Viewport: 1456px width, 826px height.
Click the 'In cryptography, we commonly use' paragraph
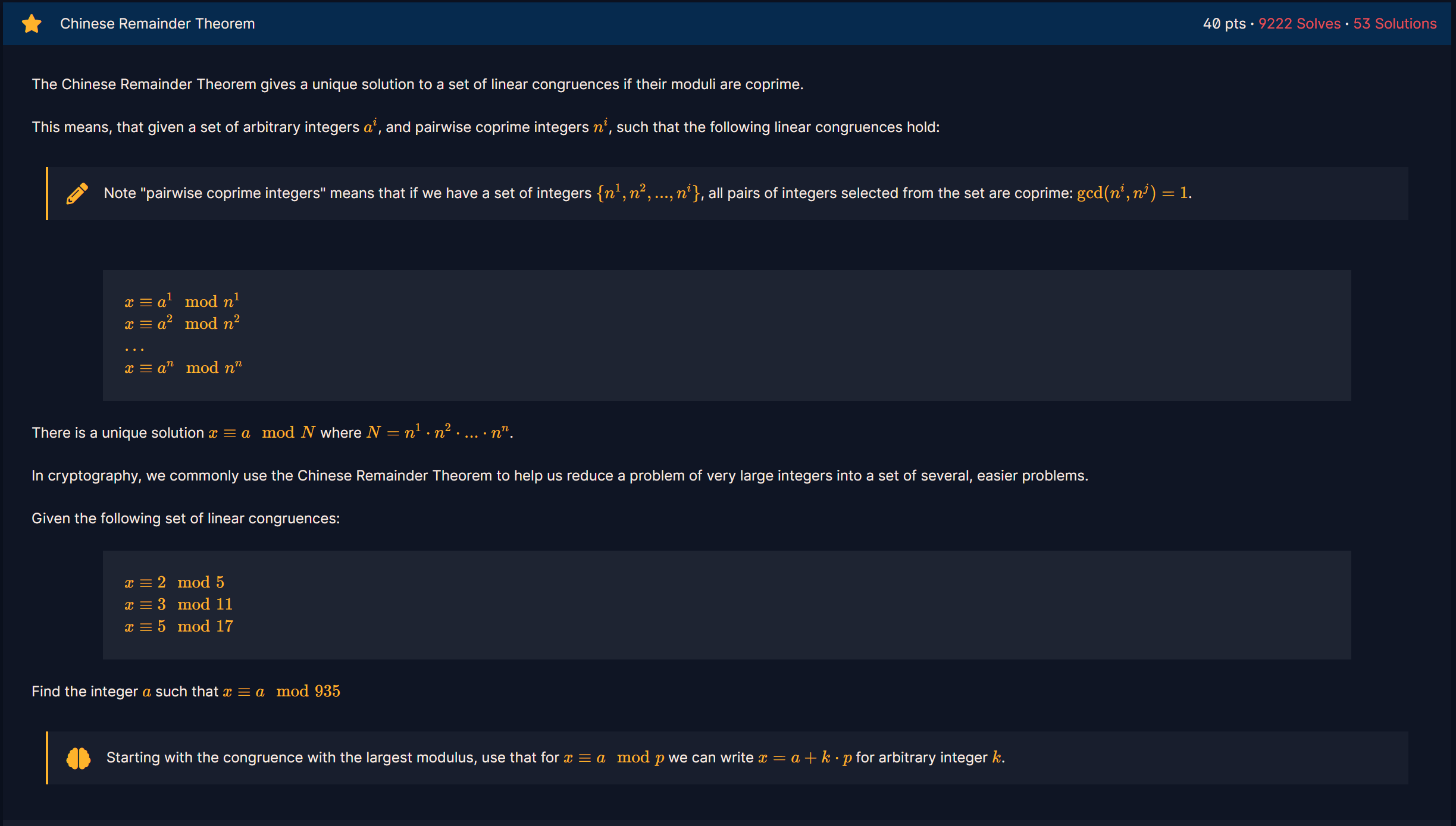(x=559, y=476)
